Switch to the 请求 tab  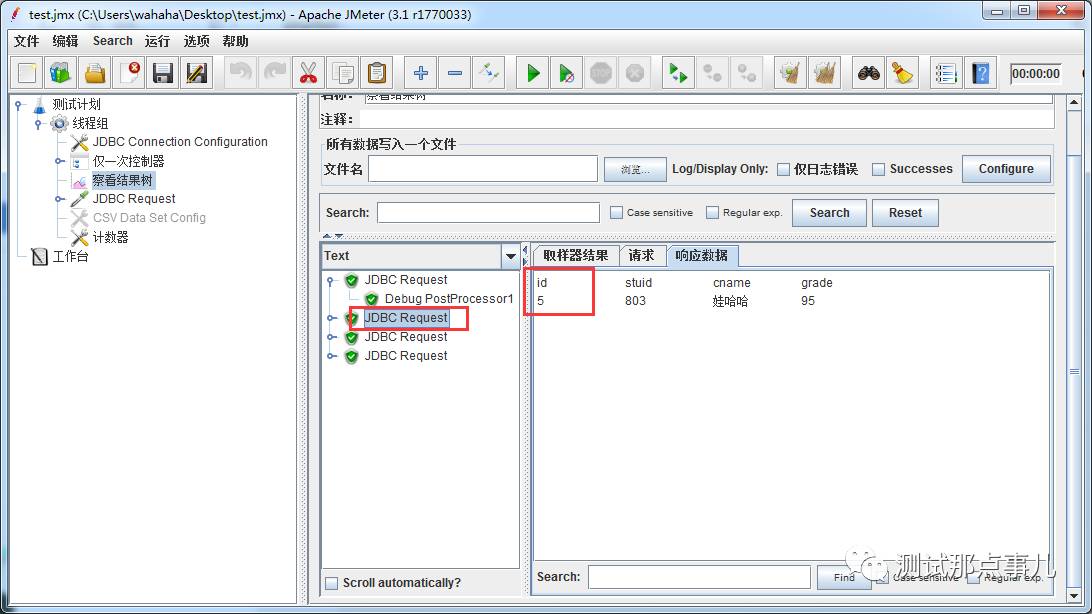(x=641, y=255)
